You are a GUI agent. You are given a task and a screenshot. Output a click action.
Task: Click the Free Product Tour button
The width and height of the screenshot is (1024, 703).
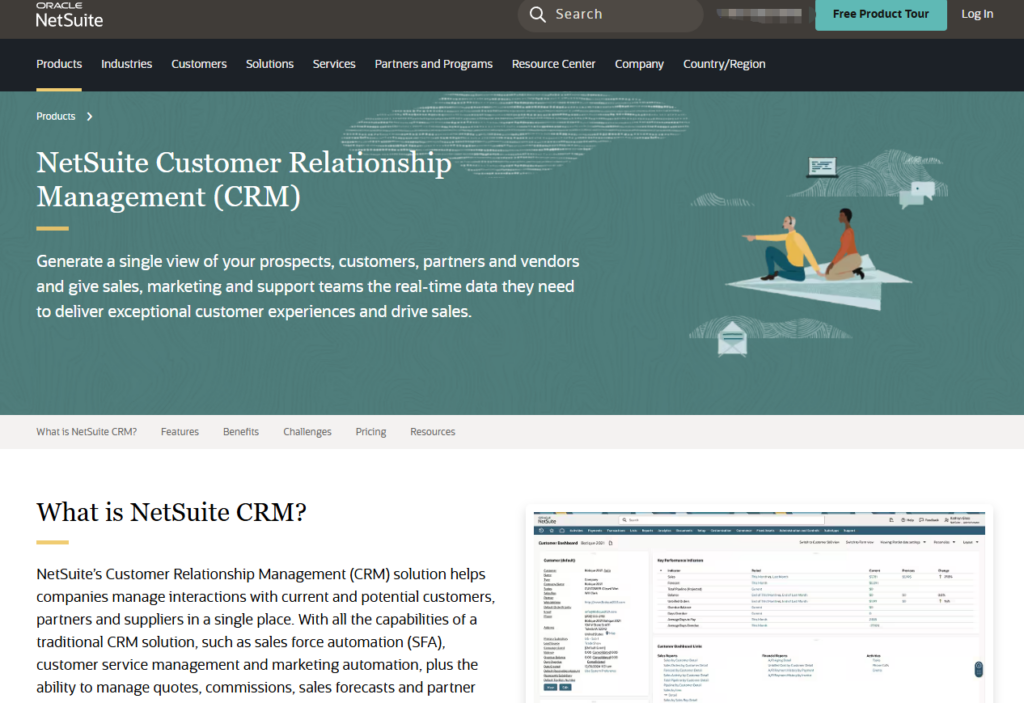[x=880, y=14]
